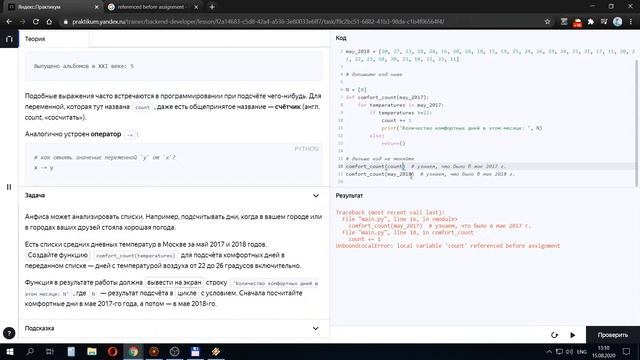Select the Теория tab
Viewport: 640px width, 360px height.
pos(35,39)
